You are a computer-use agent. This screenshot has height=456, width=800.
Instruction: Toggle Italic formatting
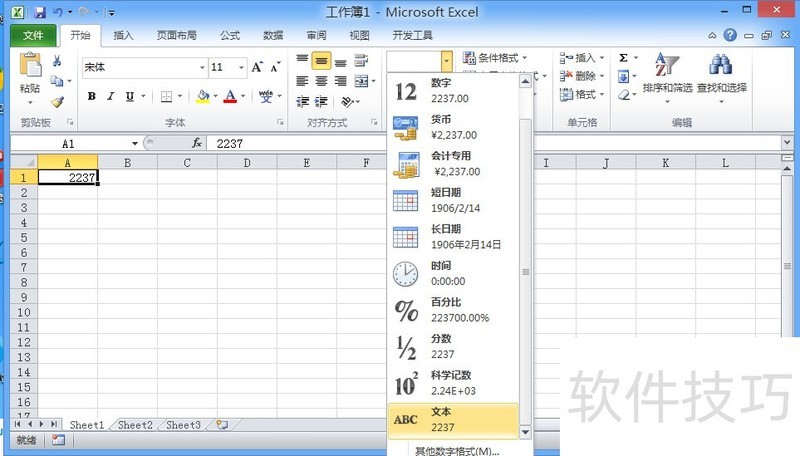(111, 96)
